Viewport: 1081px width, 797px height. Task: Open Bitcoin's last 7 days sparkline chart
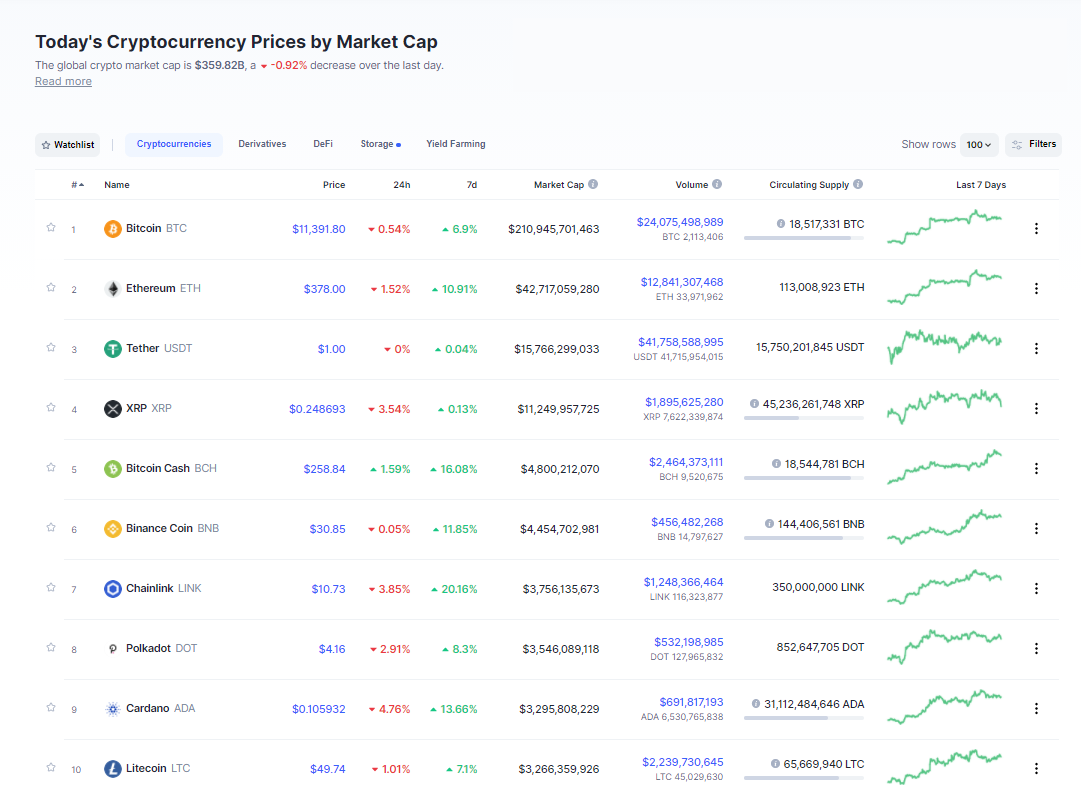pyautogui.click(x=944, y=228)
